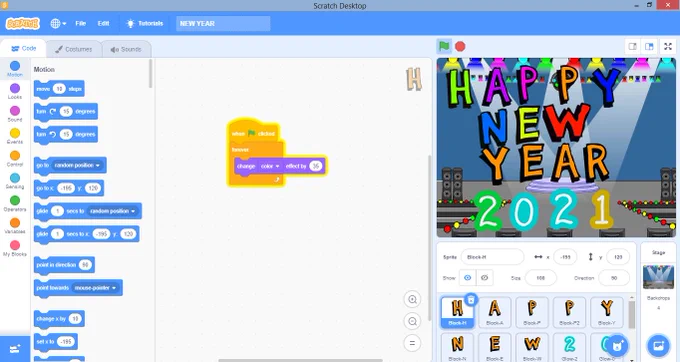Select the Events block category
Image resolution: width=680 pixels, height=362 pixels.
point(15,136)
